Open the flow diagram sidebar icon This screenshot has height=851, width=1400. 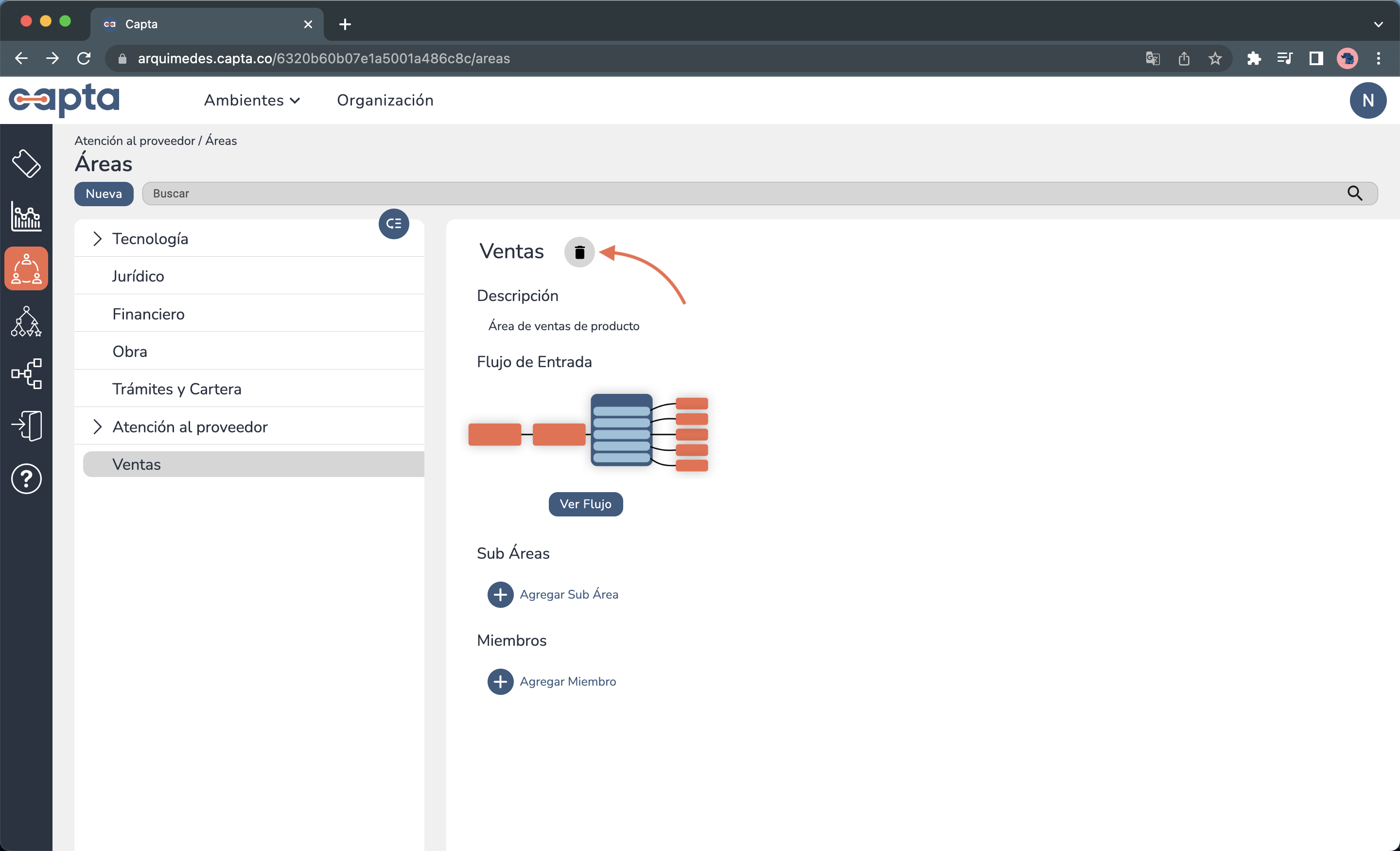pos(26,373)
